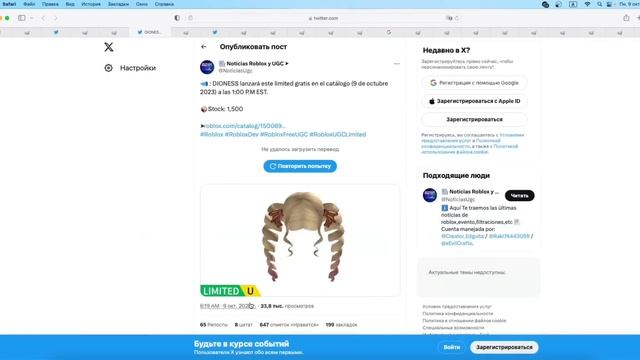Reload the page with the refresh icon
This screenshot has height=360, width=640.
tap(456, 18)
